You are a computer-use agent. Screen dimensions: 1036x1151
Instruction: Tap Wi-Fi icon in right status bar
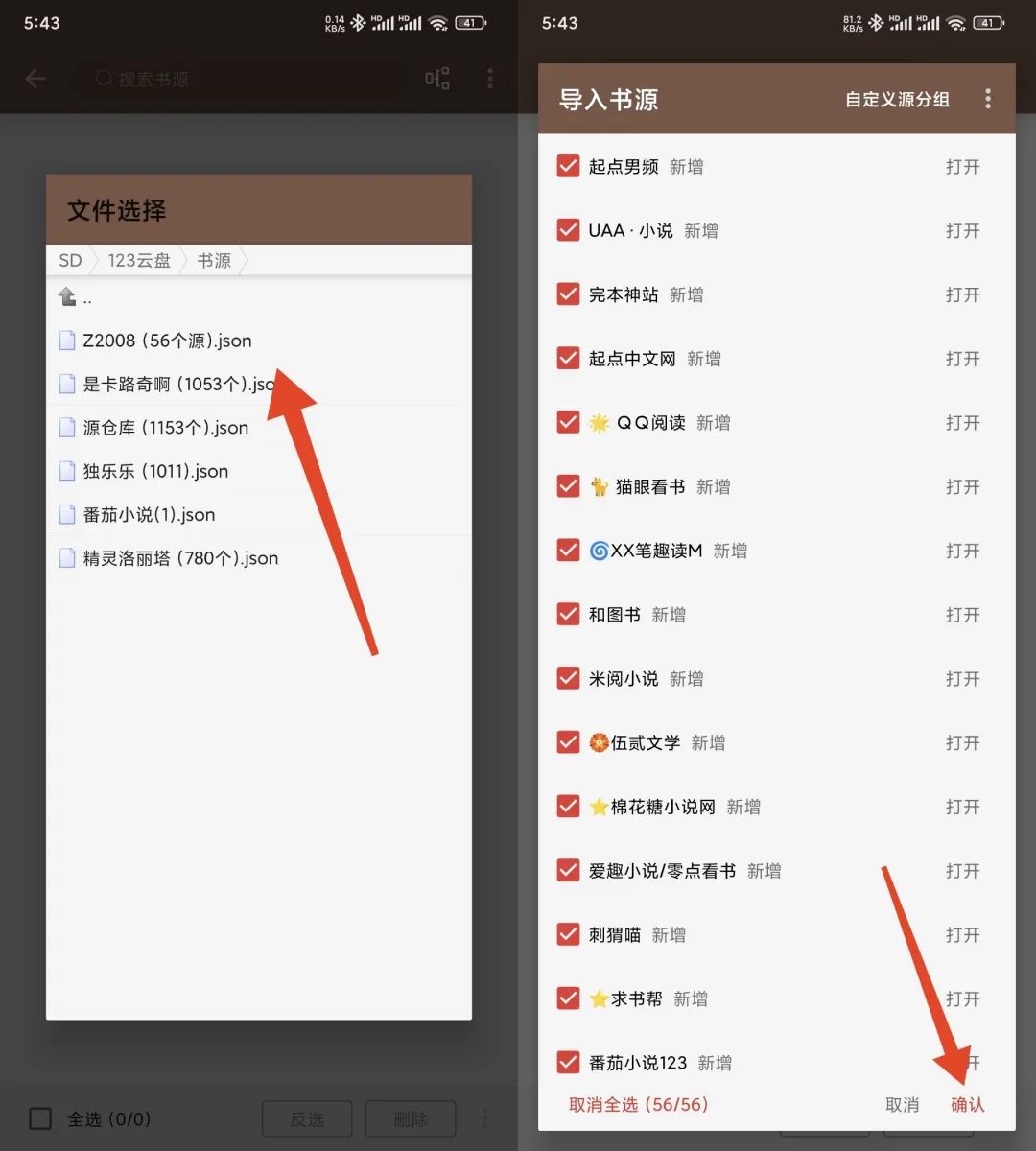956,23
